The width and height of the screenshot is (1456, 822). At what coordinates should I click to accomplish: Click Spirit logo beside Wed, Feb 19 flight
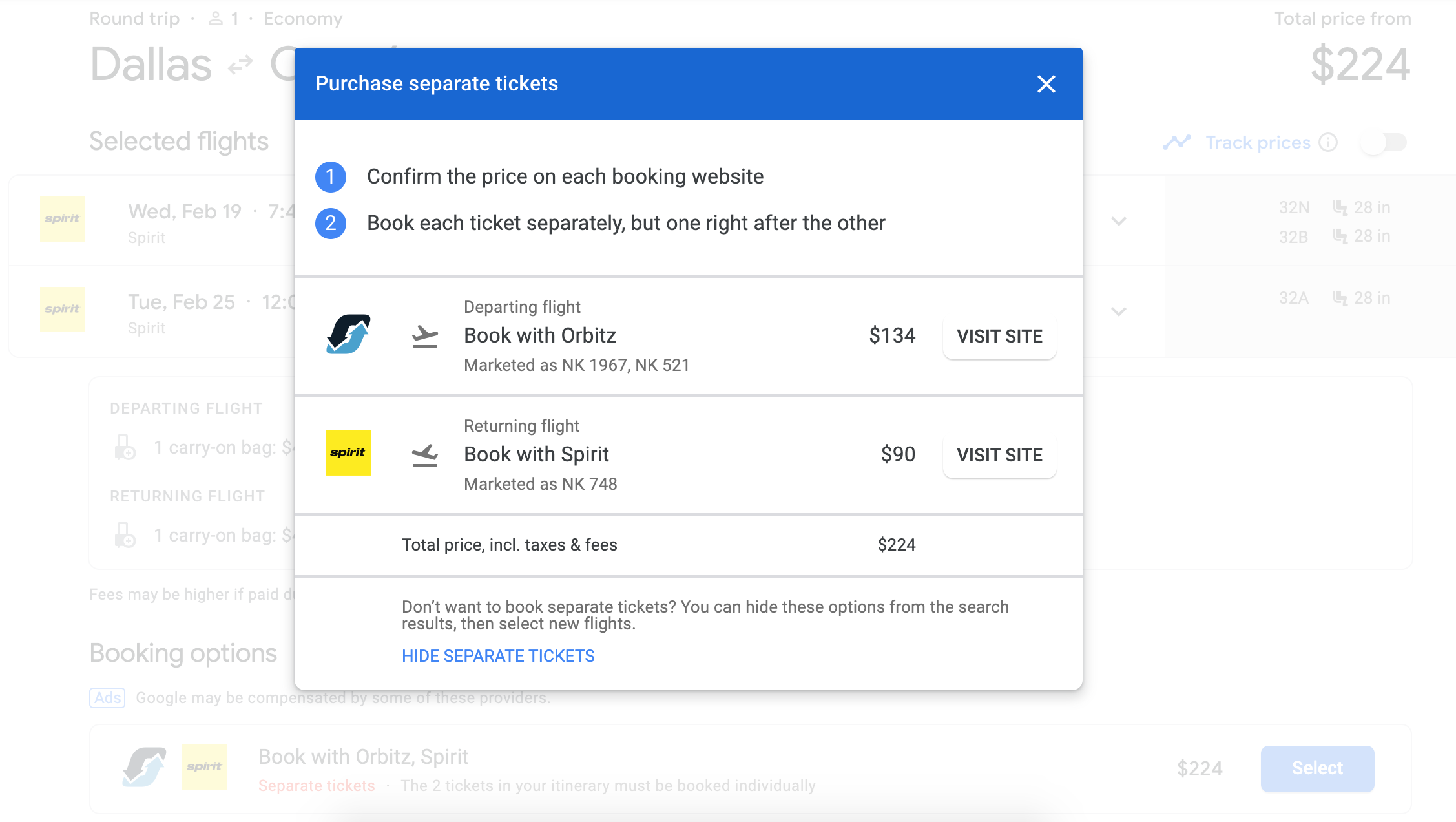[63, 219]
